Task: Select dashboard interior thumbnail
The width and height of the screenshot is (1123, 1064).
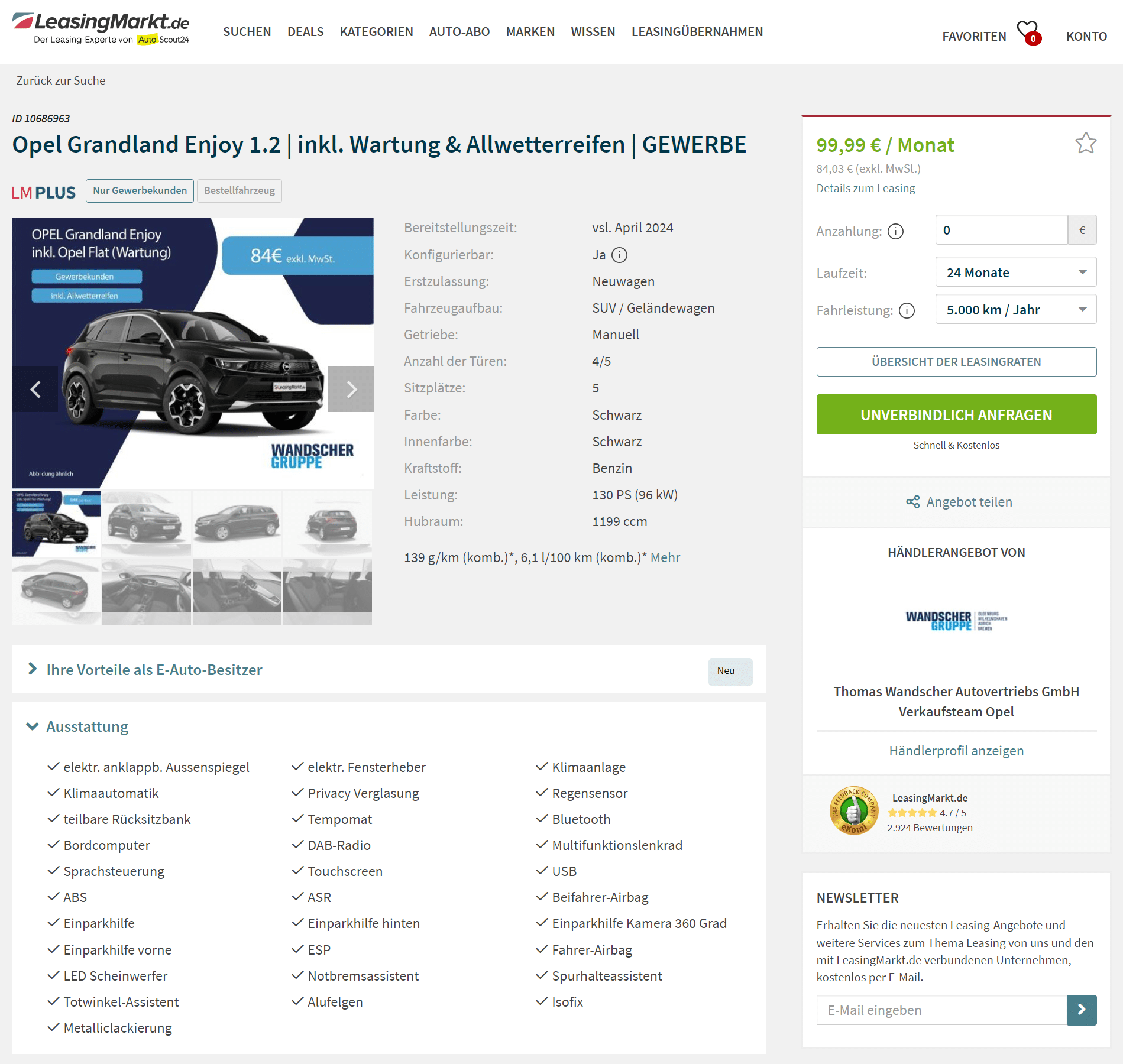Action: (146, 592)
